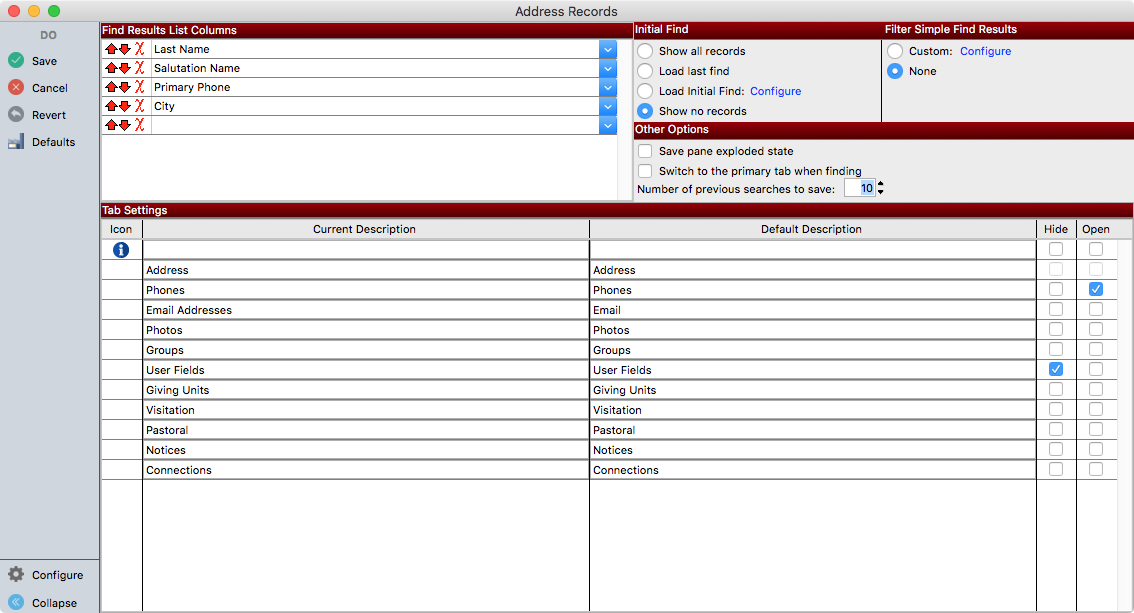The image size is (1134, 613).
Task: Enable Save pane exploded state checkbox
Action: click(x=645, y=151)
